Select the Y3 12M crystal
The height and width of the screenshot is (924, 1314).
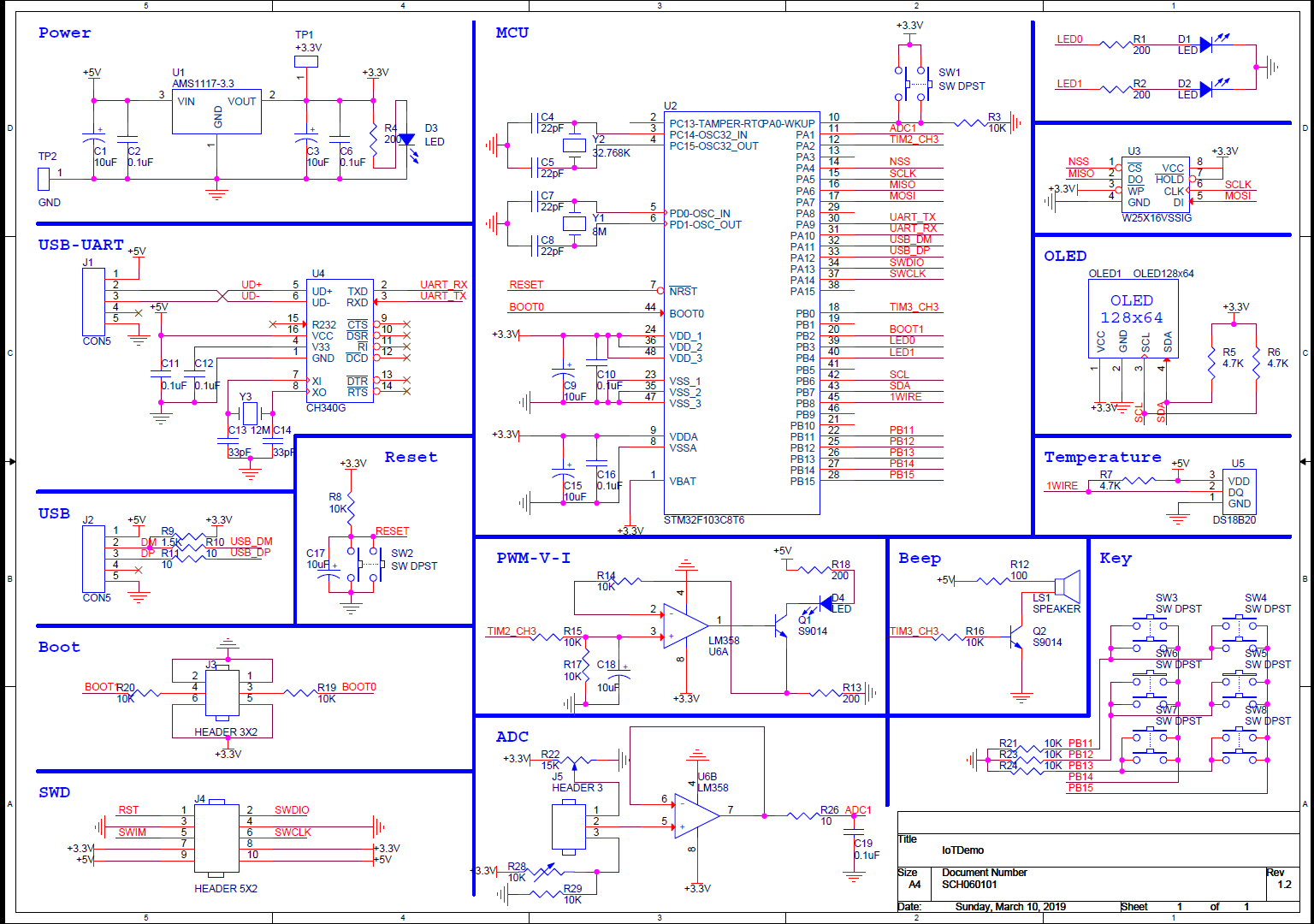coord(251,414)
